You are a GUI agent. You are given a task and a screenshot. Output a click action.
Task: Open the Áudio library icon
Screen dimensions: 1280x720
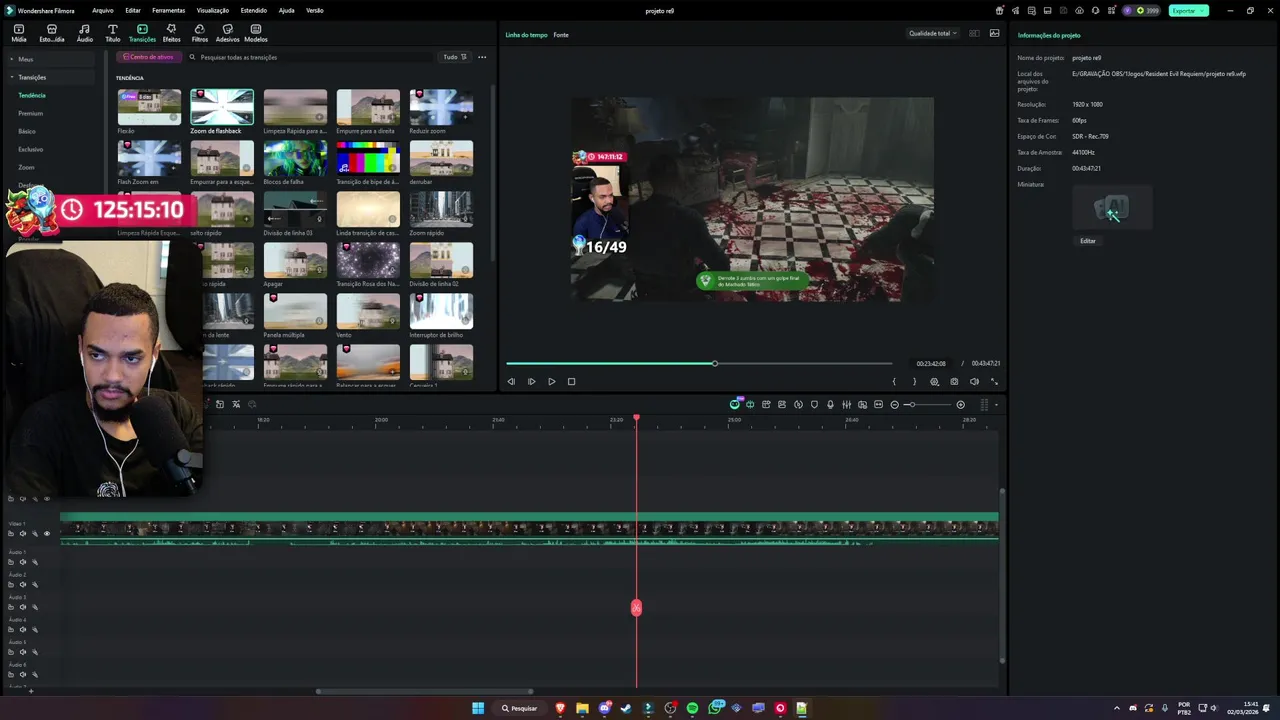click(84, 33)
